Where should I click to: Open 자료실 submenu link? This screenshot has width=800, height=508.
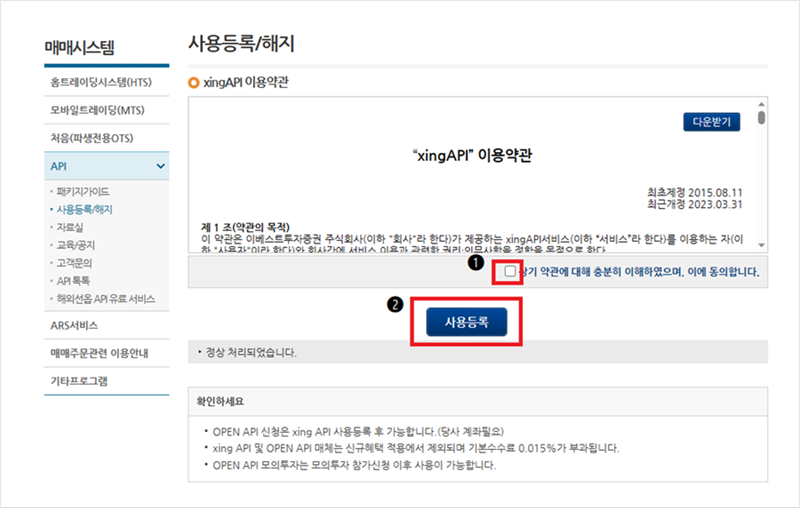click(70, 227)
